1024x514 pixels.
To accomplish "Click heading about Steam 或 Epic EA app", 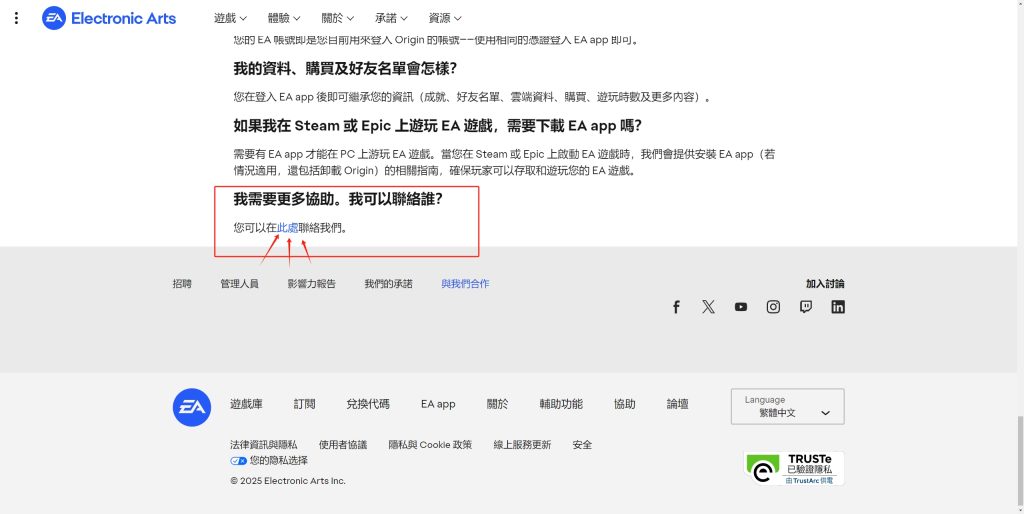I will pyautogui.click(x=438, y=125).
